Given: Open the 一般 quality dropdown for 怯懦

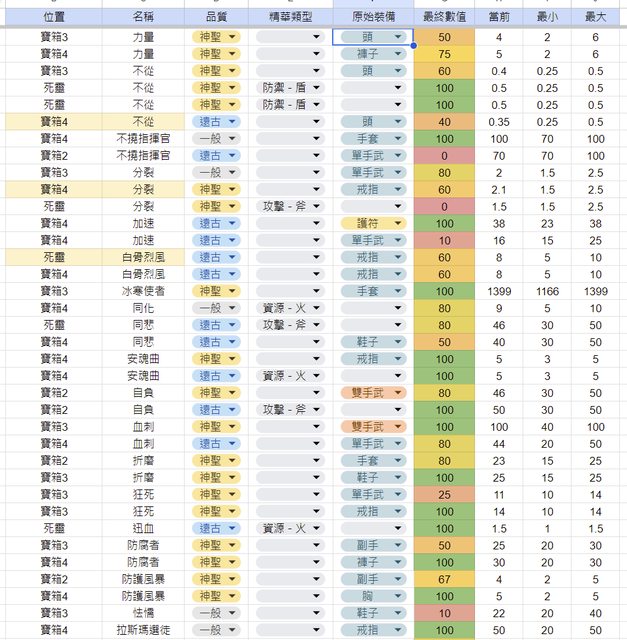Looking at the screenshot, I should pyautogui.click(x=233, y=612).
